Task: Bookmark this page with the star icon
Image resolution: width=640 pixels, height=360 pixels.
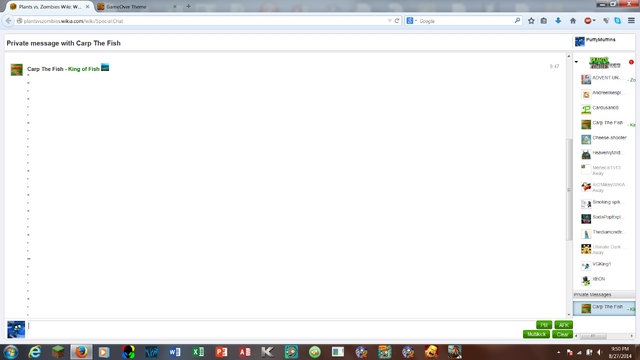Action: (531, 21)
